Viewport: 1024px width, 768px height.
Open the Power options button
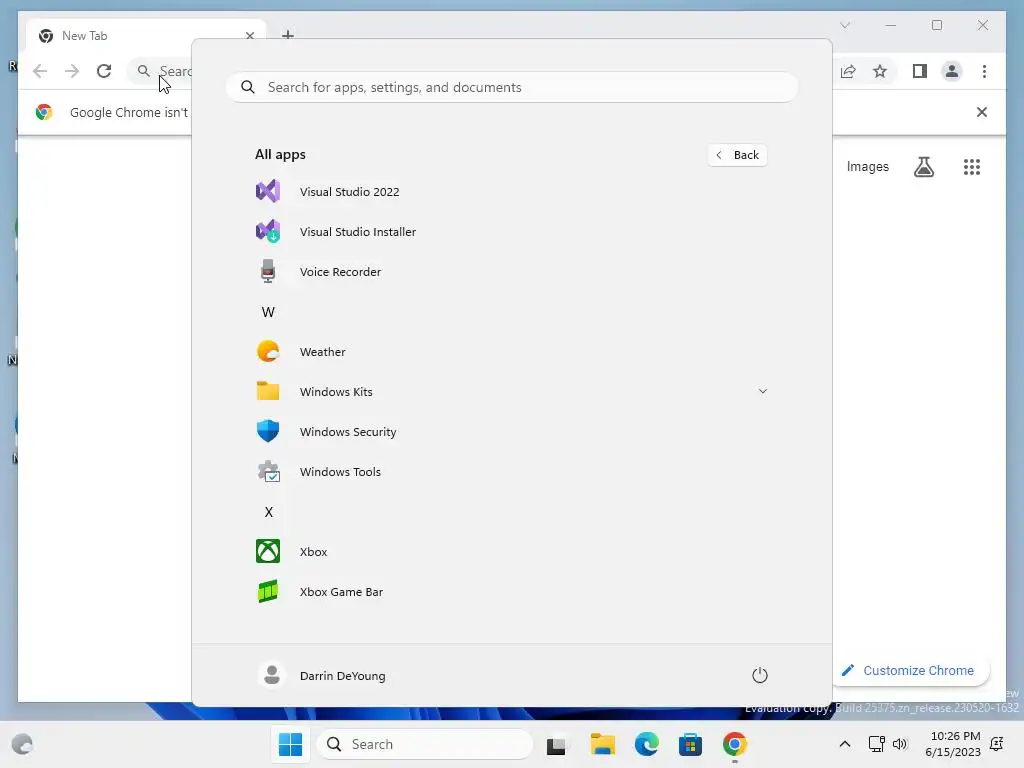point(760,675)
